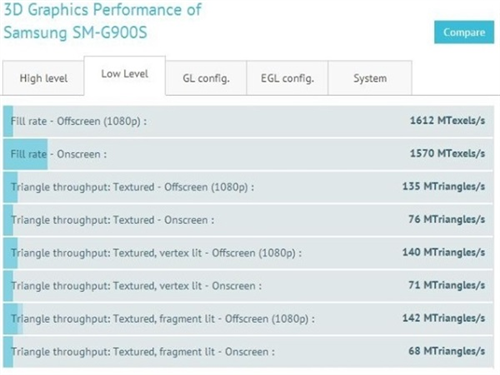Select the Low Level tab
500x375 pixels.
[x=125, y=75]
